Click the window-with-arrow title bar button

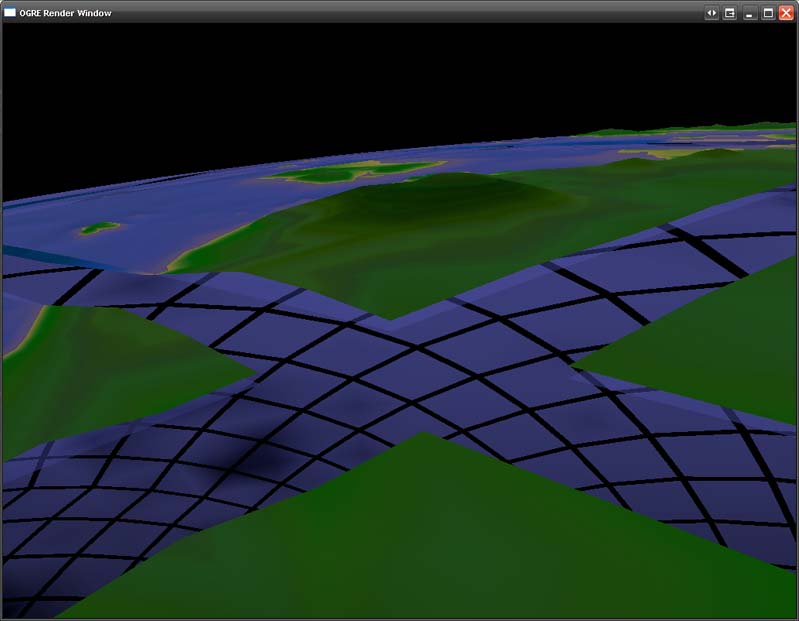click(x=730, y=13)
